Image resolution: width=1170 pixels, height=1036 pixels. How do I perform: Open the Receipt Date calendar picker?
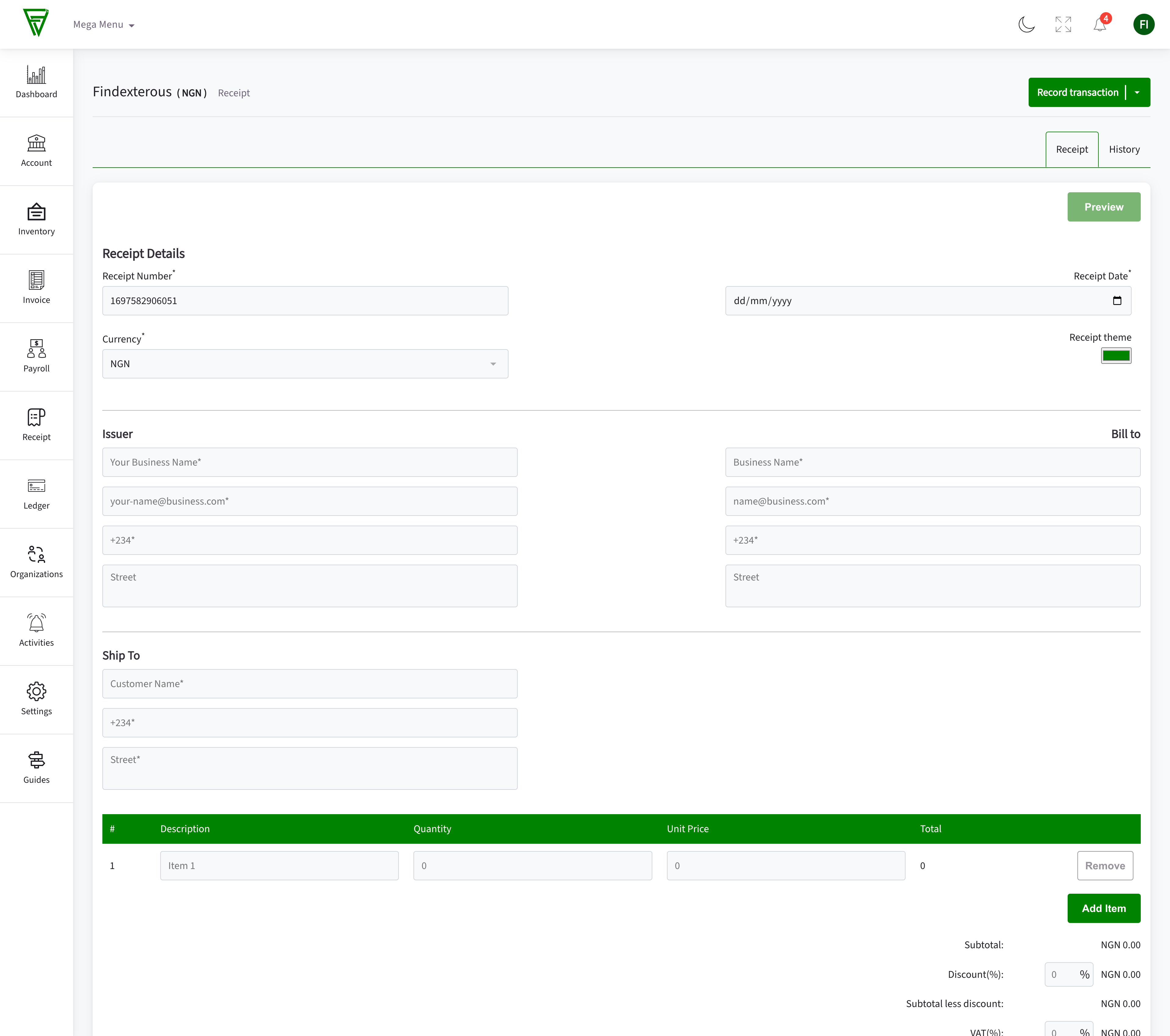click(1117, 300)
